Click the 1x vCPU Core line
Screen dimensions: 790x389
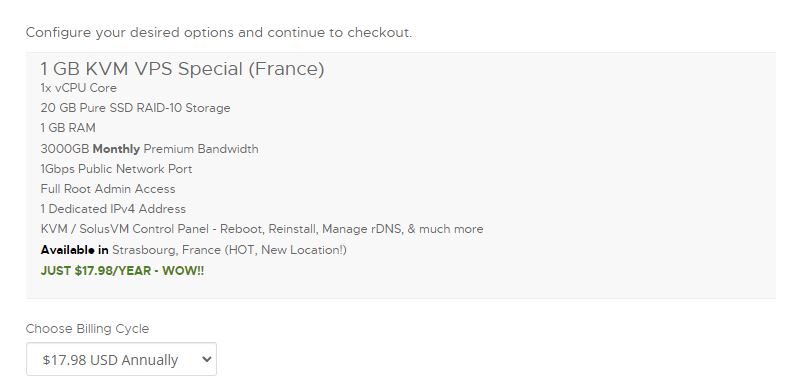click(x=79, y=88)
